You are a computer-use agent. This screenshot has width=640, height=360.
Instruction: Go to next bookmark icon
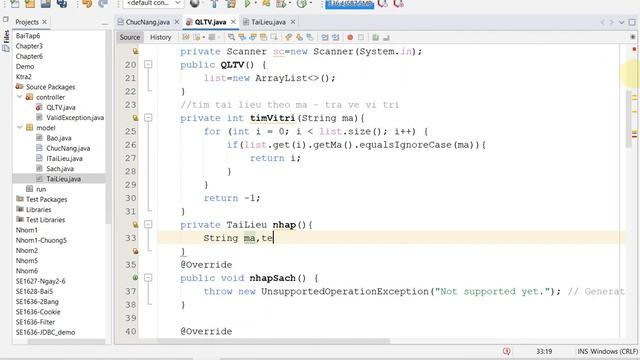[x=299, y=37]
